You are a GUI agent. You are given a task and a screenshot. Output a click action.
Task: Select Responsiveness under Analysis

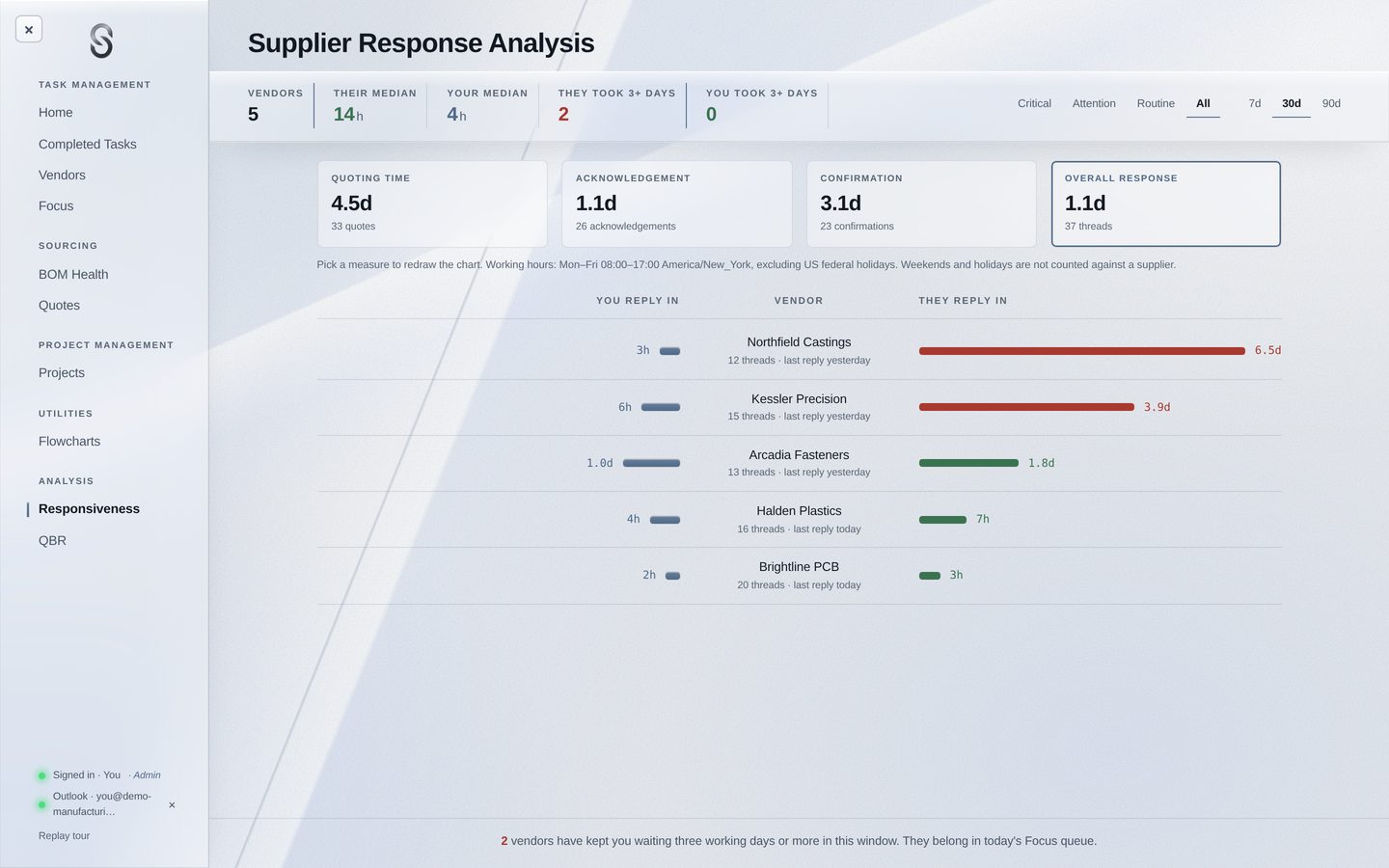click(x=89, y=508)
